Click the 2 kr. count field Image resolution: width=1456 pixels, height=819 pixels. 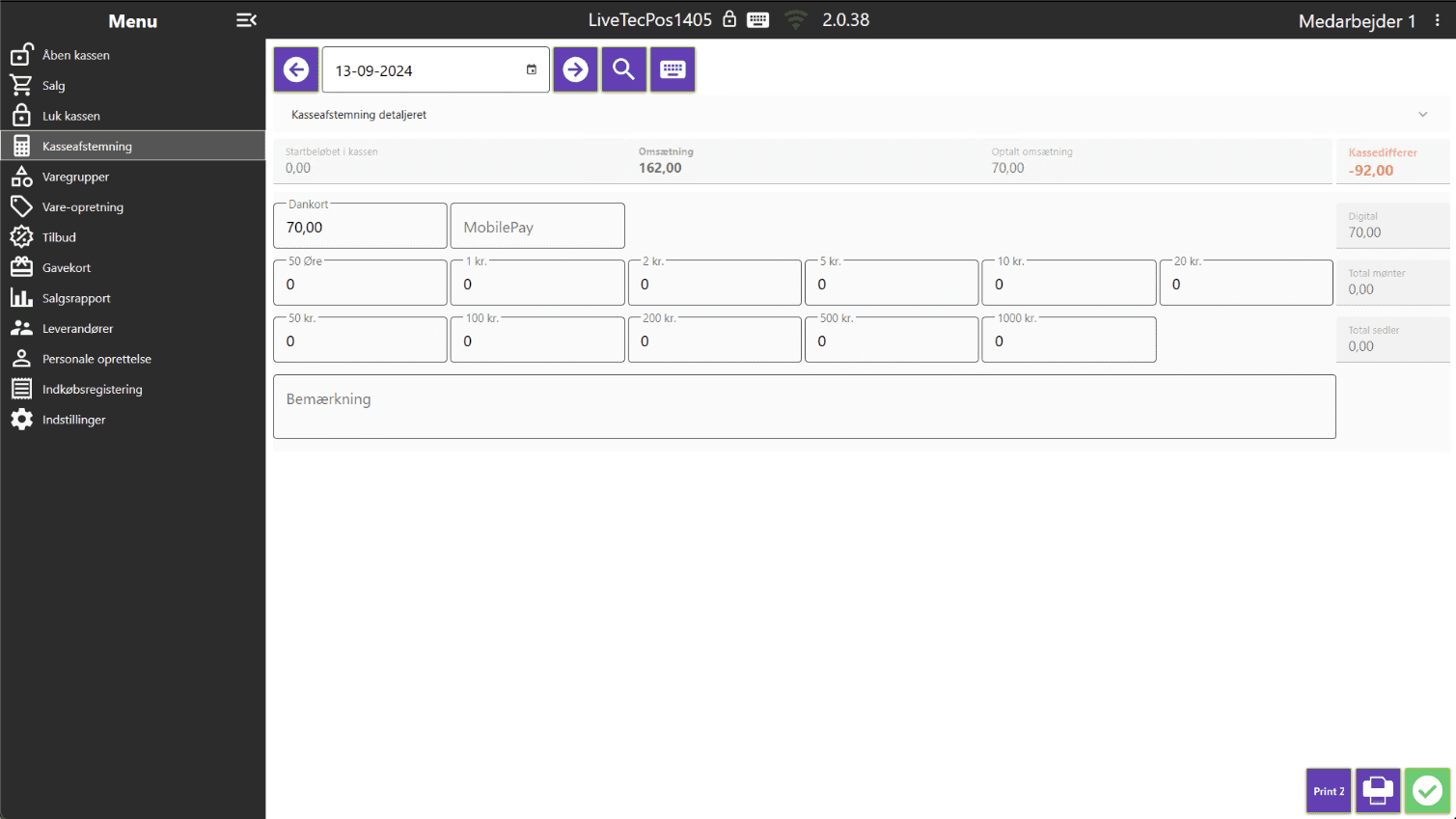coord(714,283)
